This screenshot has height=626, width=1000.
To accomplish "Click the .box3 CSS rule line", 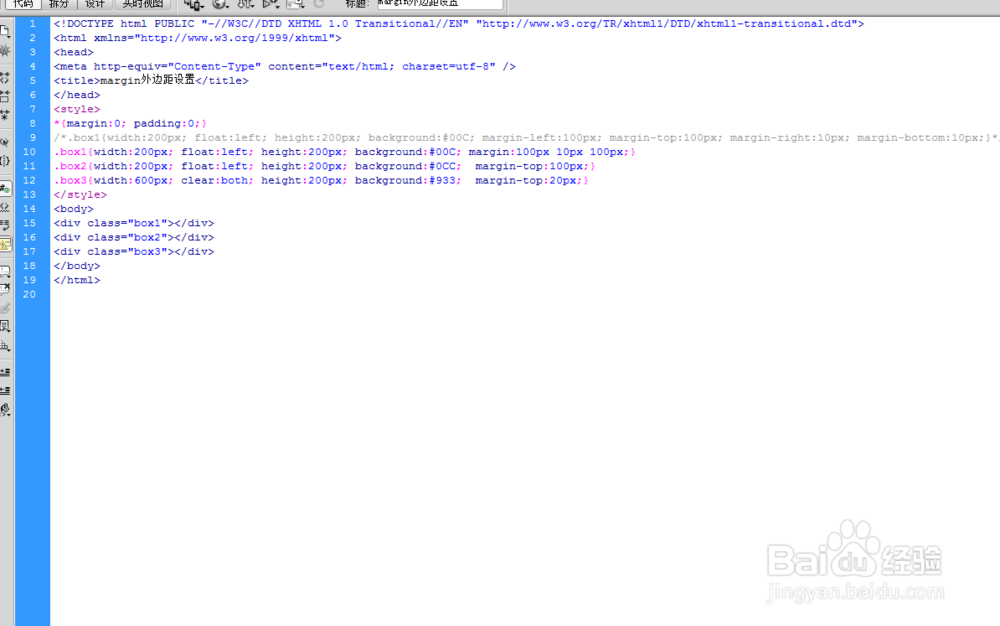I will click(x=321, y=180).
